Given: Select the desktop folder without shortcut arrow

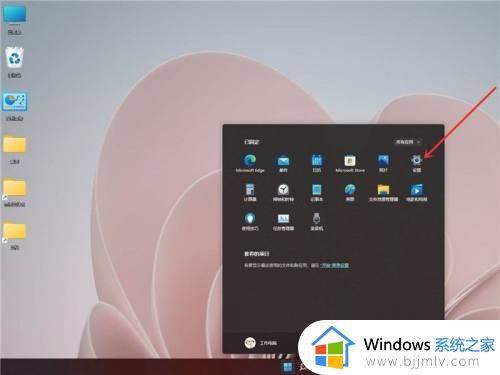Looking at the screenshot, I should point(14,149).
